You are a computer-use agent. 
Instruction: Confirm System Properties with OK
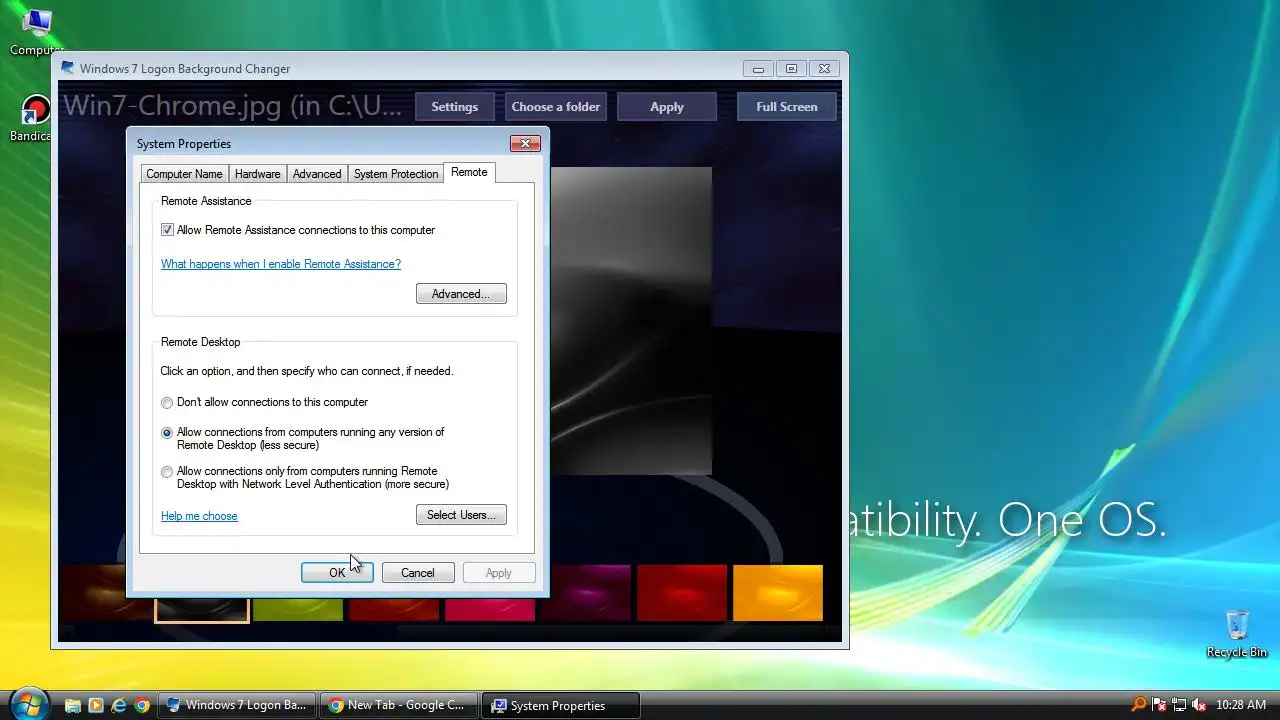pos(337,573)
